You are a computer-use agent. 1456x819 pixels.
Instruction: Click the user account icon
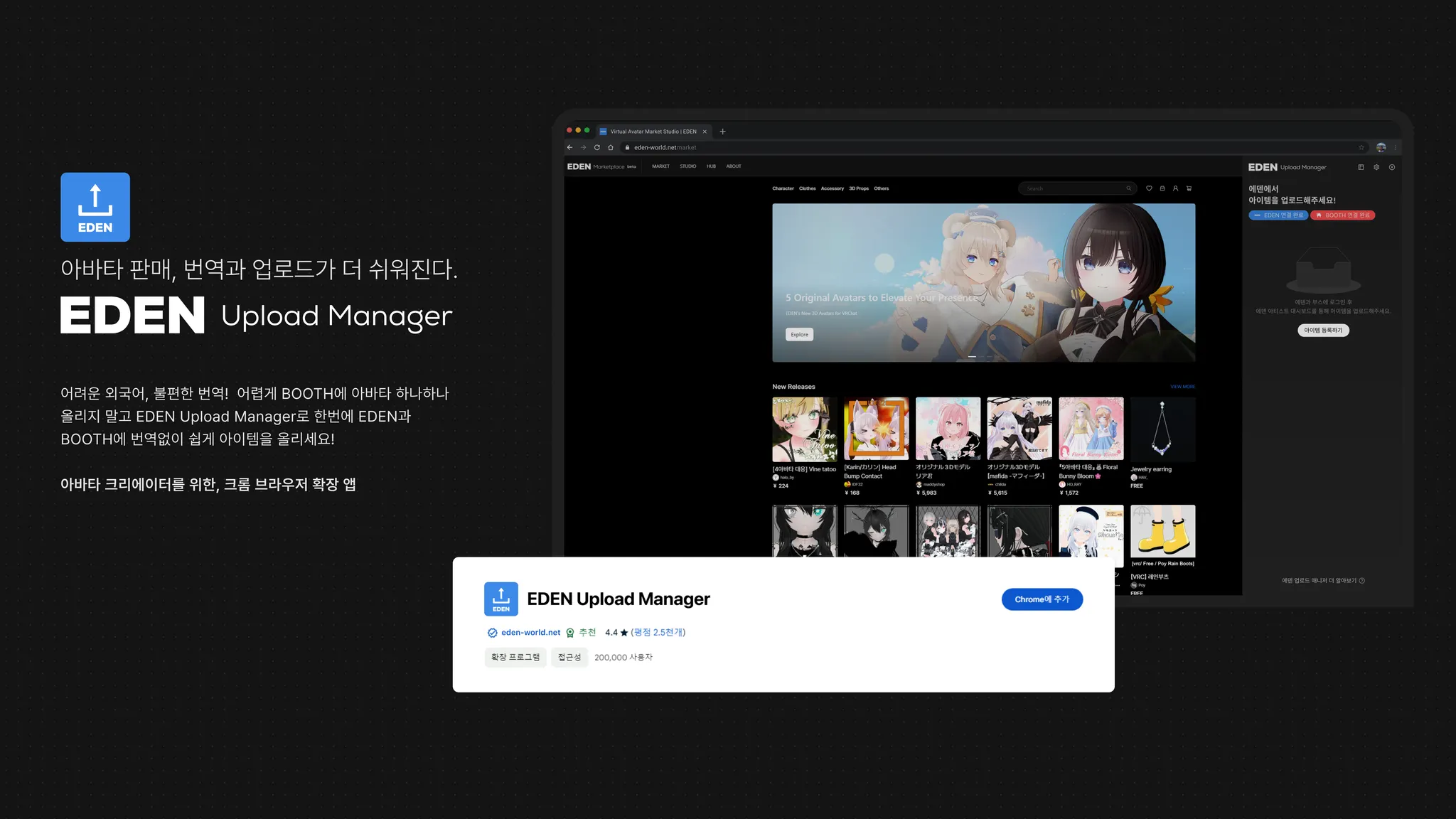pyautogui.click(x=1175, y=188)
